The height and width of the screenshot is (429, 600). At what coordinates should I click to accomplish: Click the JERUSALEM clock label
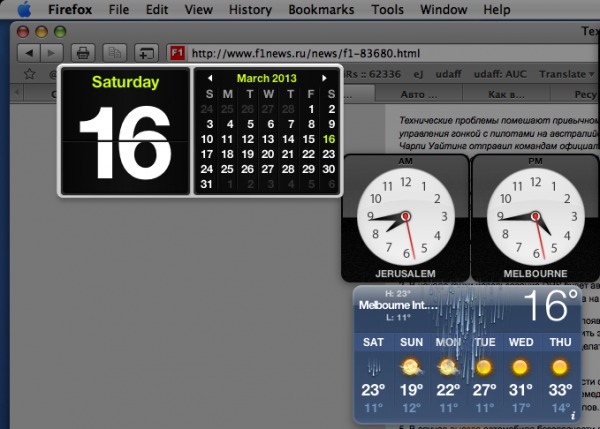(405, 274)
